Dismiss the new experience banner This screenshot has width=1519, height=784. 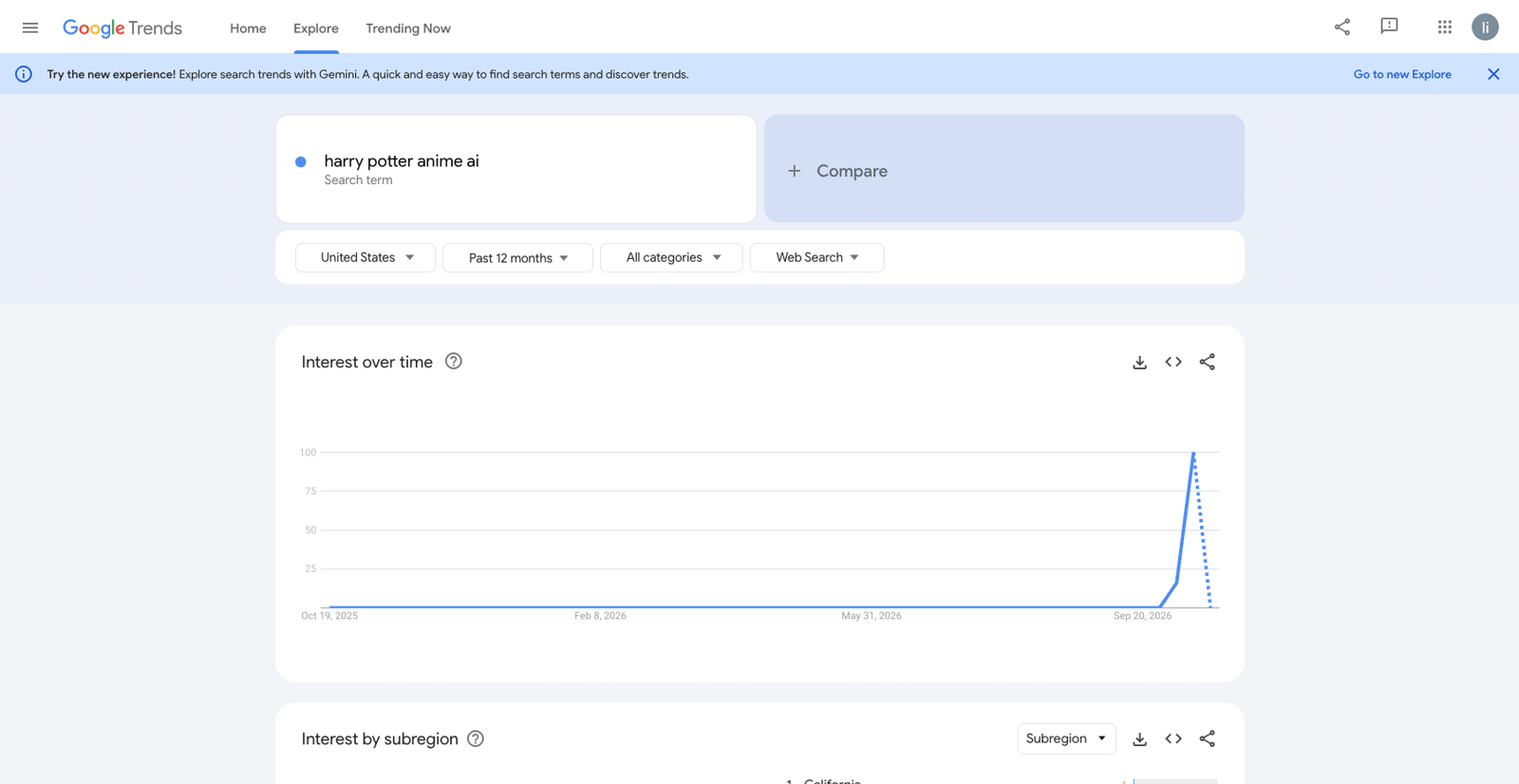click(x=1492, y=74)
